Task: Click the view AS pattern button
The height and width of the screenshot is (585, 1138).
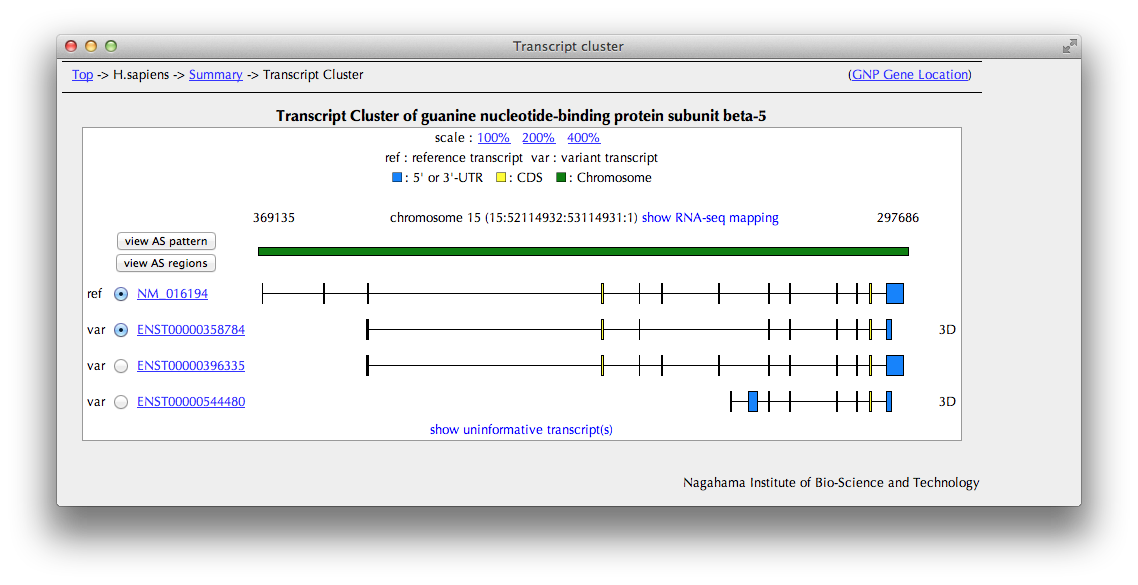Action: 166,241
